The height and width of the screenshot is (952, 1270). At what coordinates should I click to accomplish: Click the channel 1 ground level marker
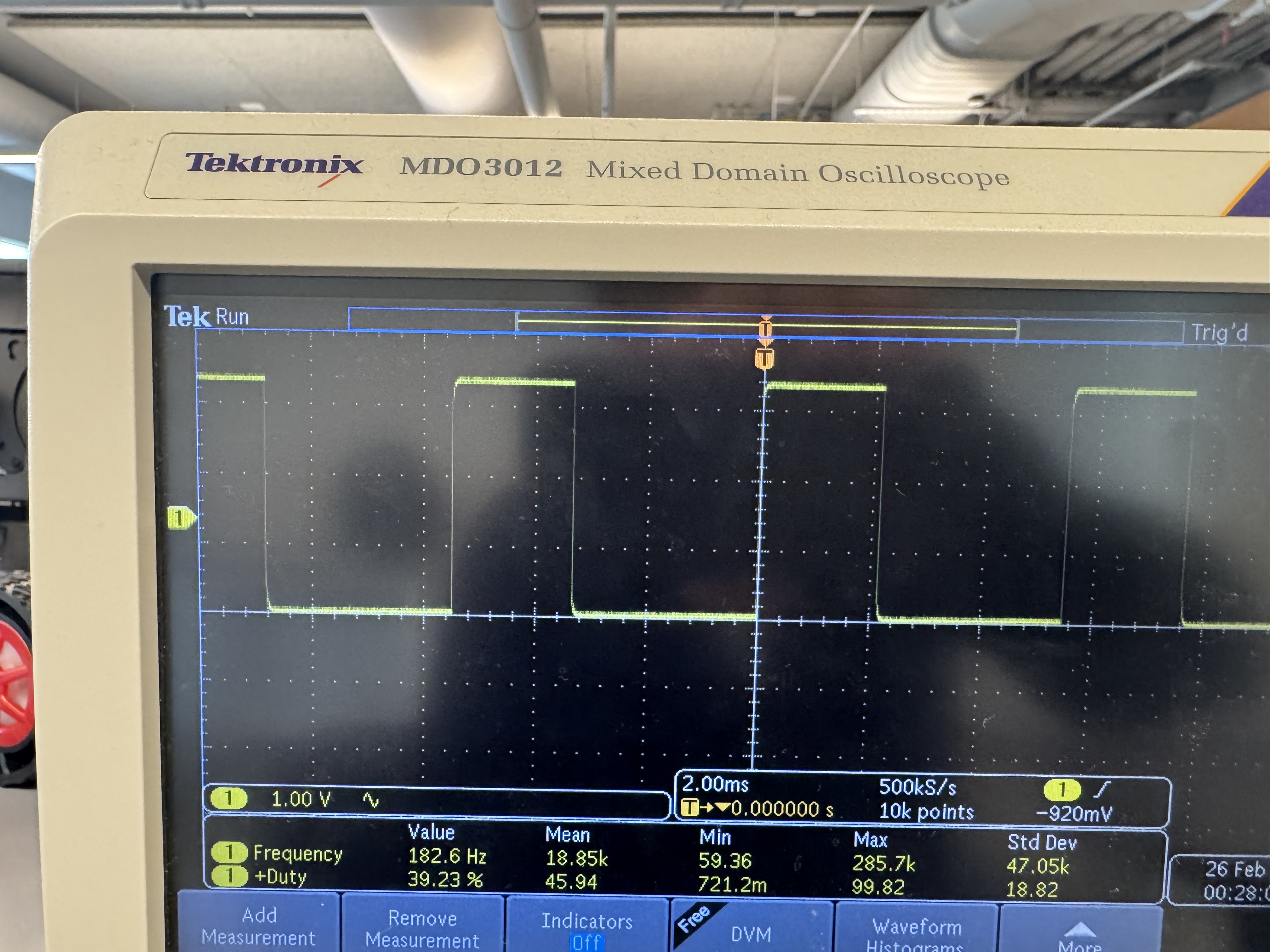pos(180,518)
